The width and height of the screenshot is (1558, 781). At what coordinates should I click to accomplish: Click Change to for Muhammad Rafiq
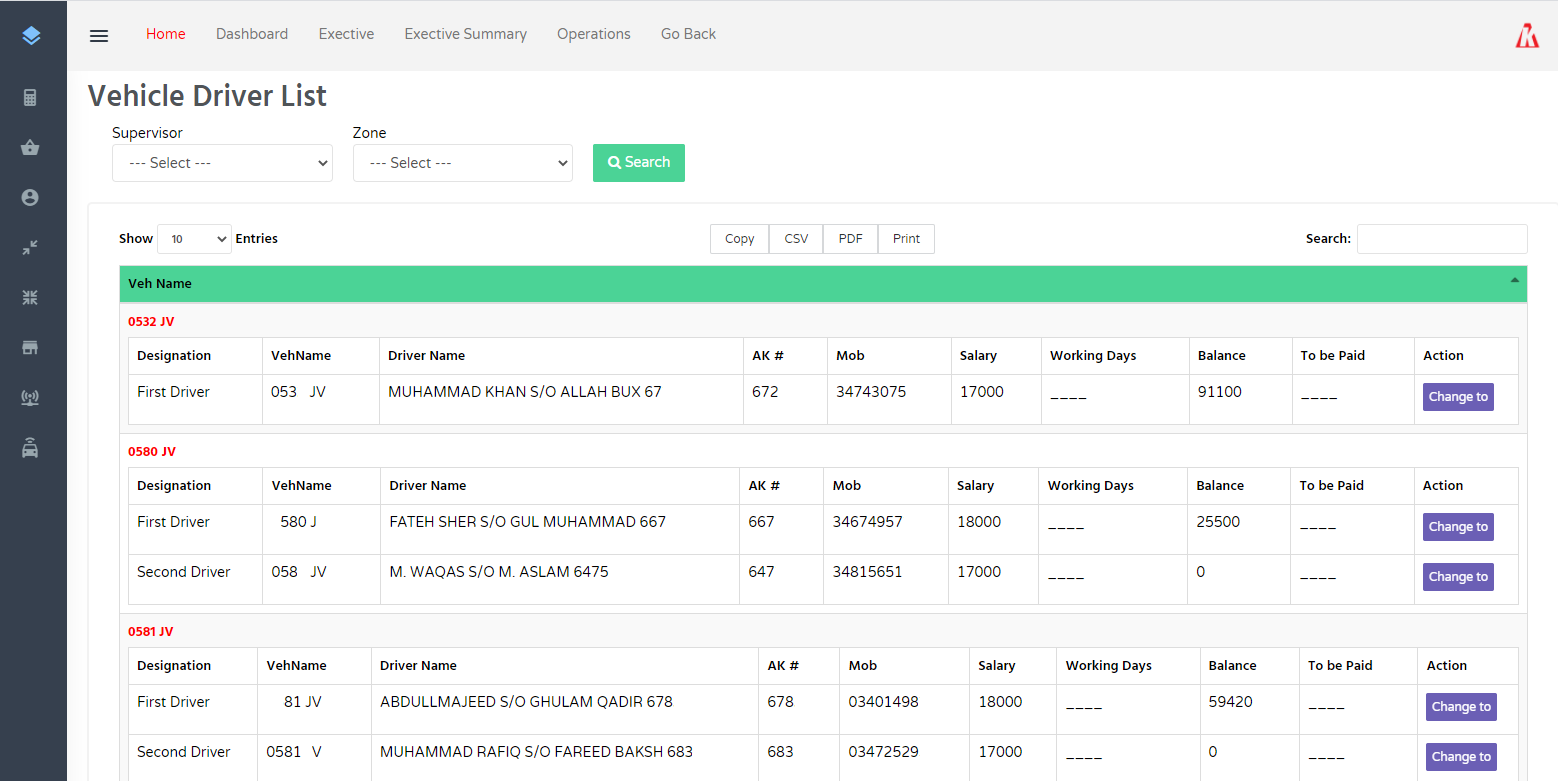pyautogui.click(x=1461, y=757)
